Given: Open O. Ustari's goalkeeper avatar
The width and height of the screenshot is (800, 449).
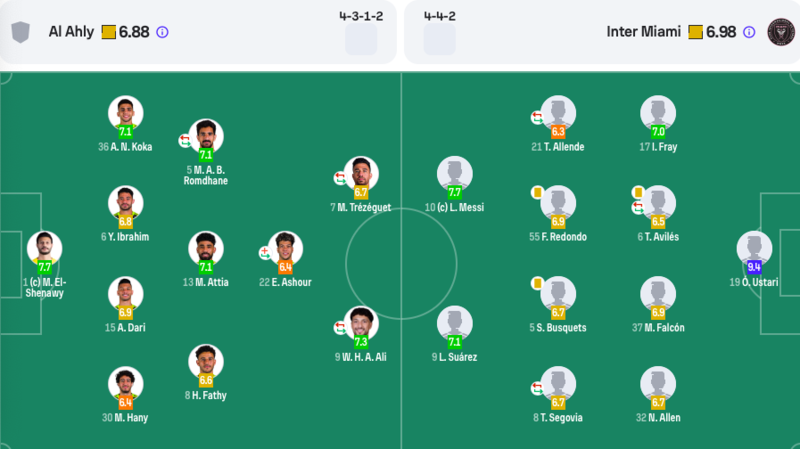Looking at the screenshot, I should click(754, 248).
